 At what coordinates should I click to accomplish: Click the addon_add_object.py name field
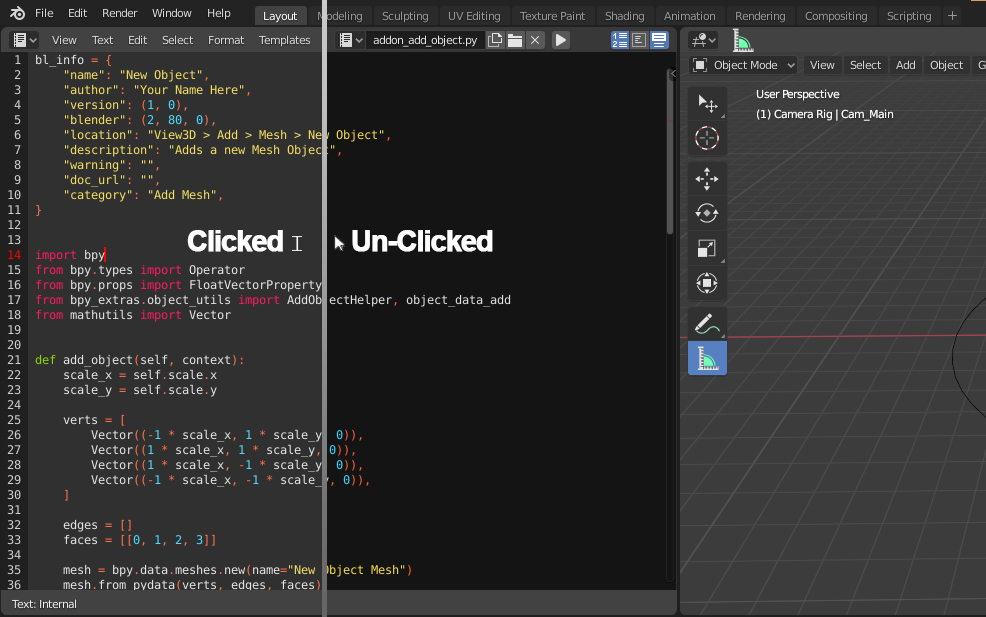tap(425, 40)
